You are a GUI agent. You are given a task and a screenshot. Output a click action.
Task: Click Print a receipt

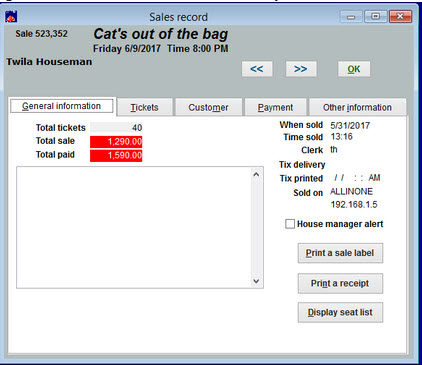[x=340, y=283]
